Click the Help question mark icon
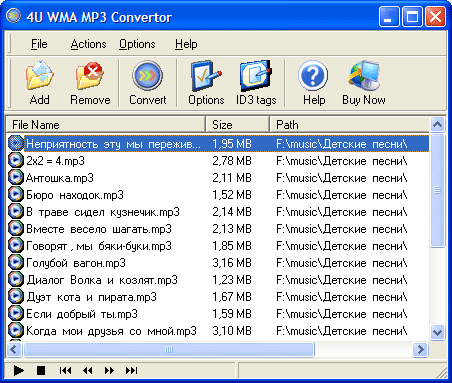The height and width of the screenshot is (383, 452). (313, 76)
